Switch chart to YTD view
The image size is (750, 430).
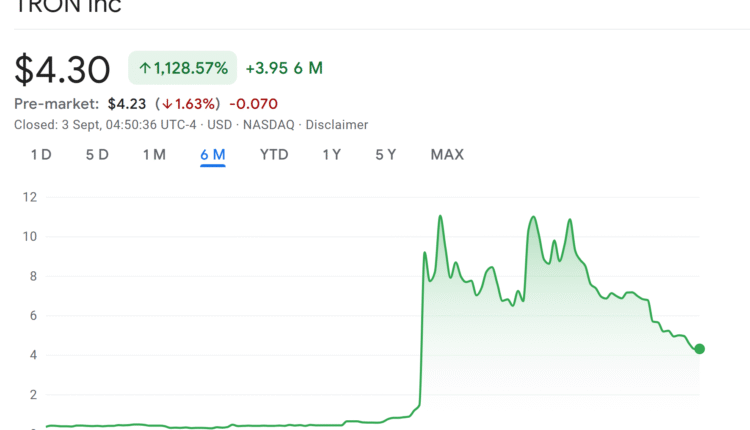[274, 155]
